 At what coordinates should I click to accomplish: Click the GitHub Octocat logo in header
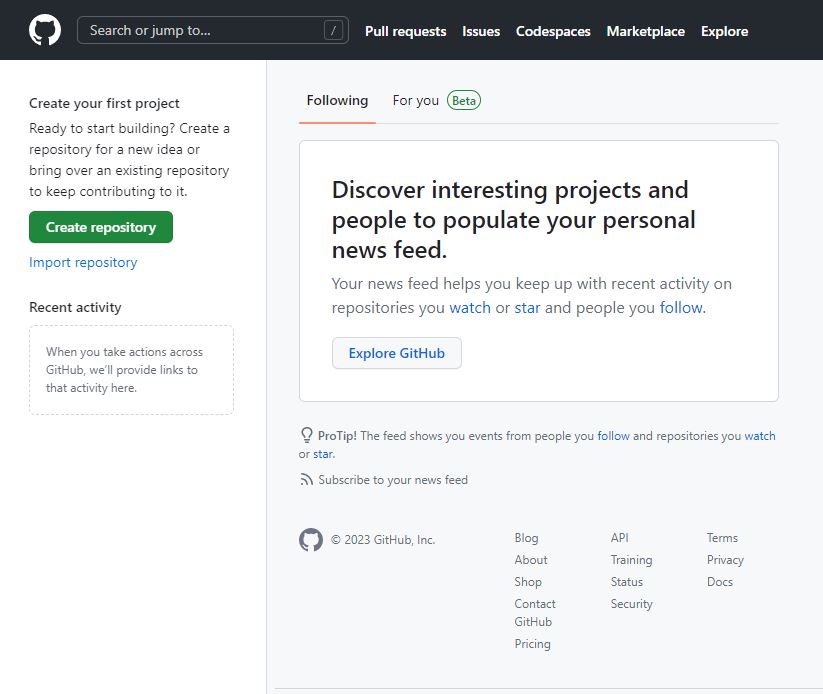[x=45, y=30]
